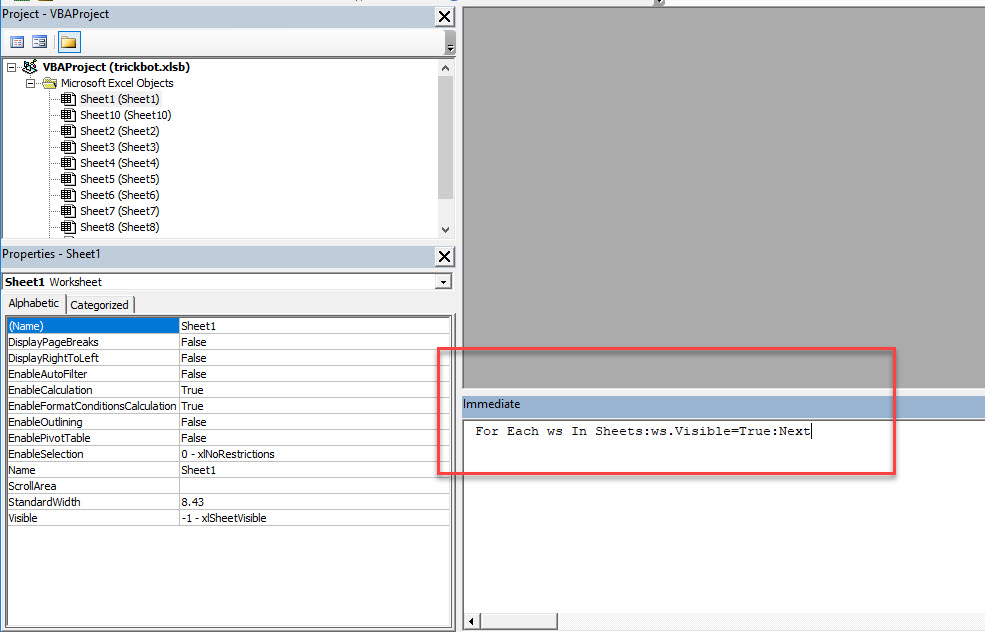The width and height of the screenshot is (985, 632).
Task: Collapse the Microsoft Excel Objects folder
Action: click(x=30, y=83)
